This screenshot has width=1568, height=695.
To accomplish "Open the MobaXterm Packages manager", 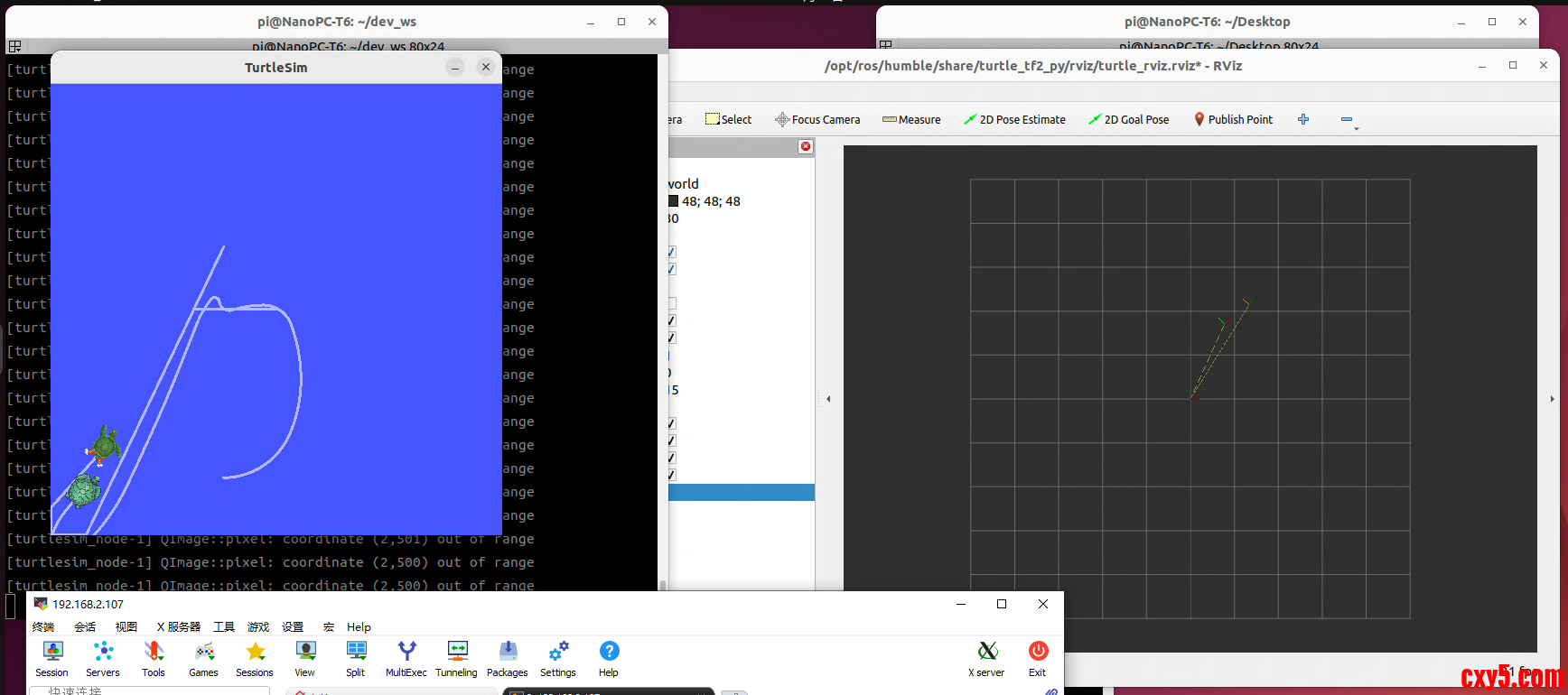I will (x=508, y=658).
